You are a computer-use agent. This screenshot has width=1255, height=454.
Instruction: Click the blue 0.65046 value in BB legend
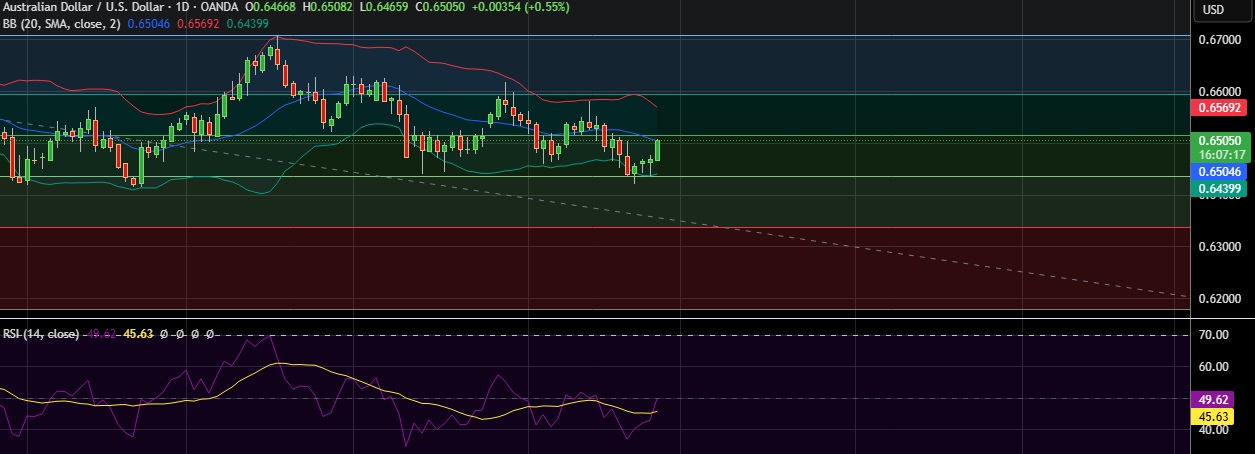[150, 25]
